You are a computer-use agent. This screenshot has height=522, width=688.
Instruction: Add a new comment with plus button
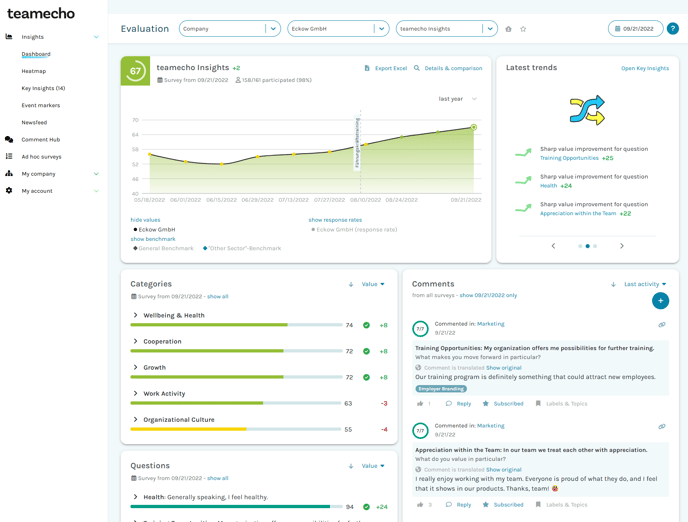click(660, 300)
